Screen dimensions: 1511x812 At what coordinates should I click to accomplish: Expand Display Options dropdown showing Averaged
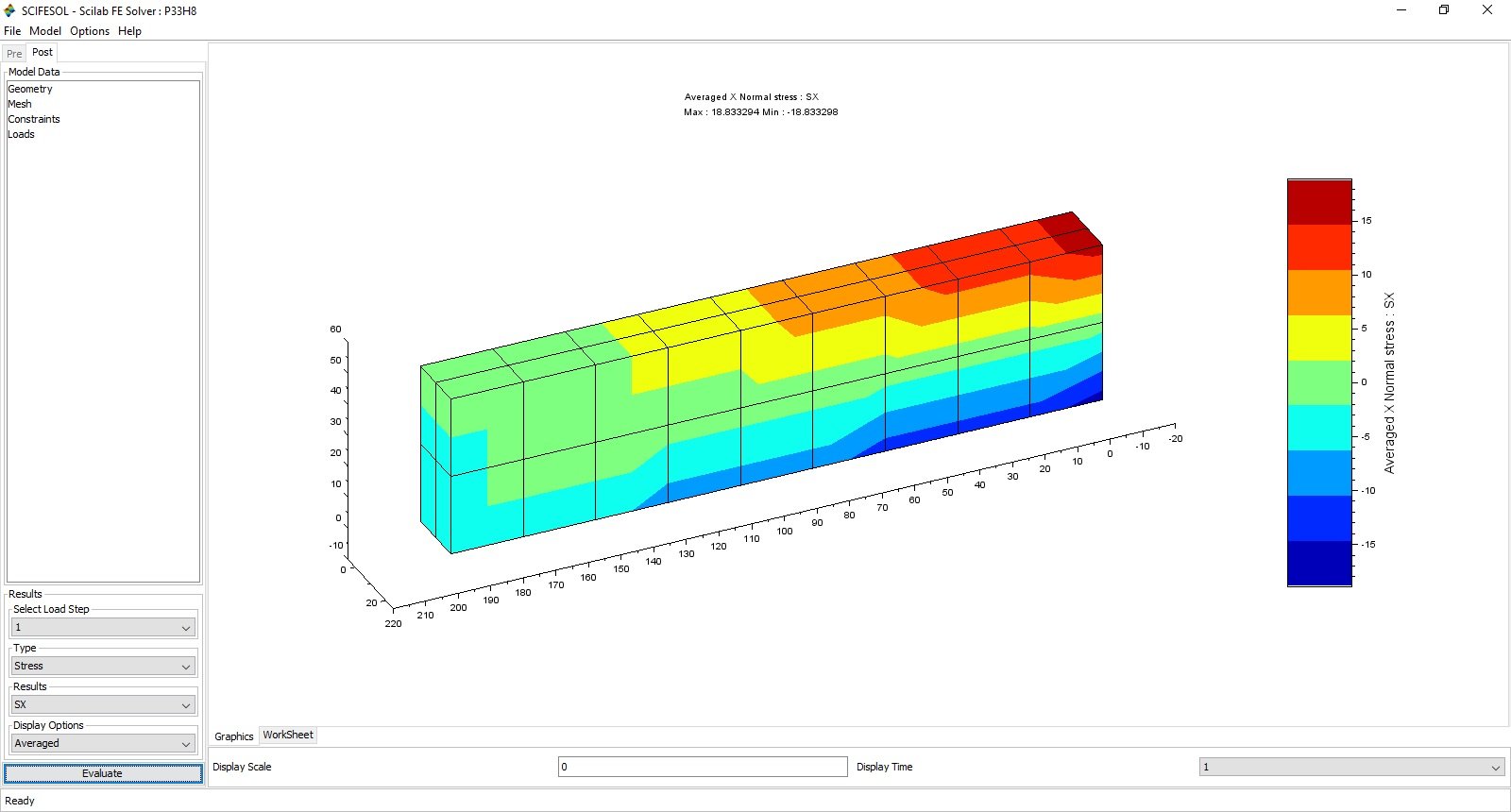(103, 744)
